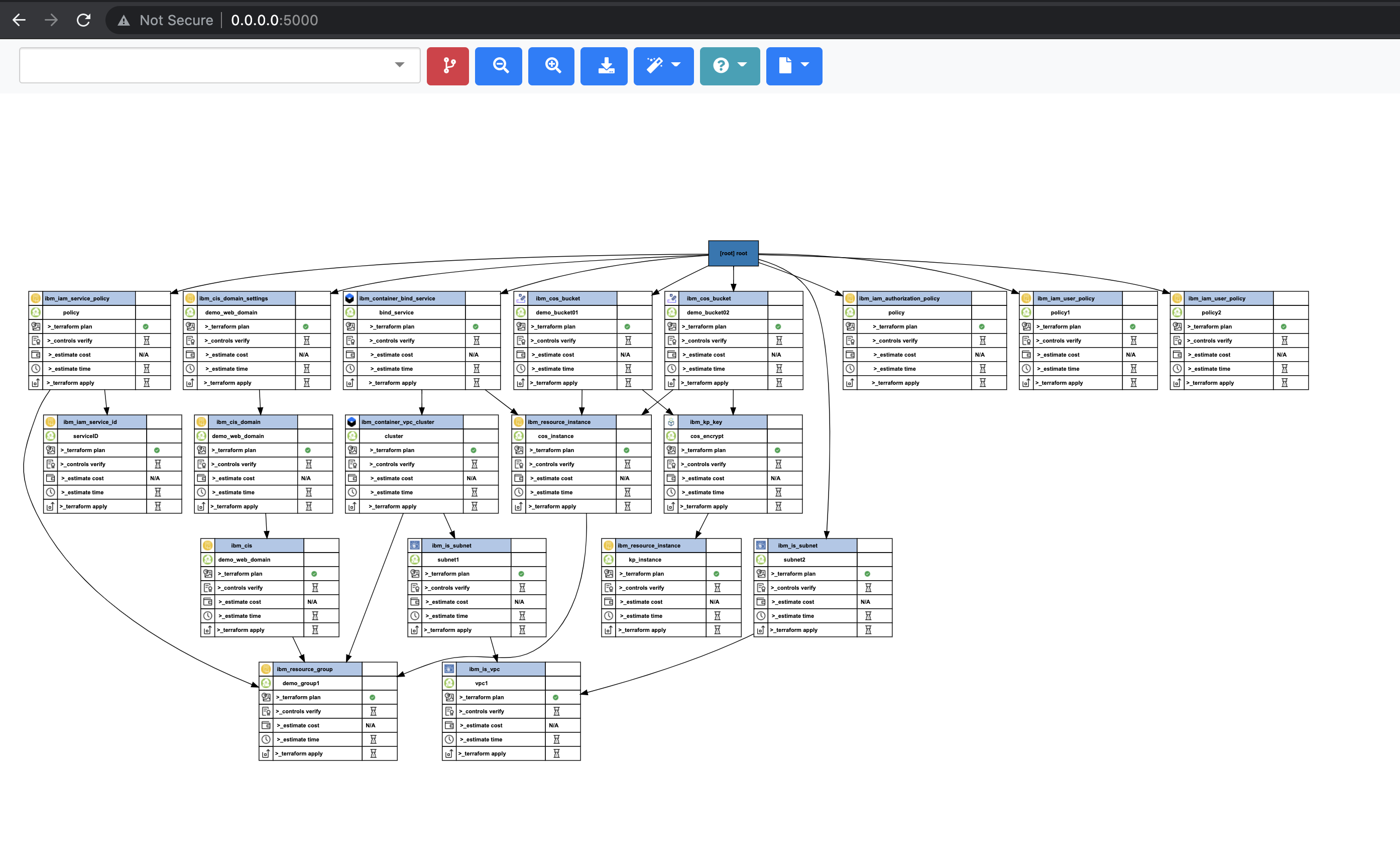Run controls verify on demo_web_domain settings

[x=246, y=341]
